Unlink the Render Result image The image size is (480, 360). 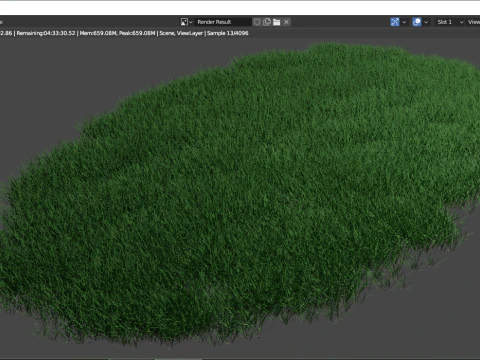[x=286, y=22]
